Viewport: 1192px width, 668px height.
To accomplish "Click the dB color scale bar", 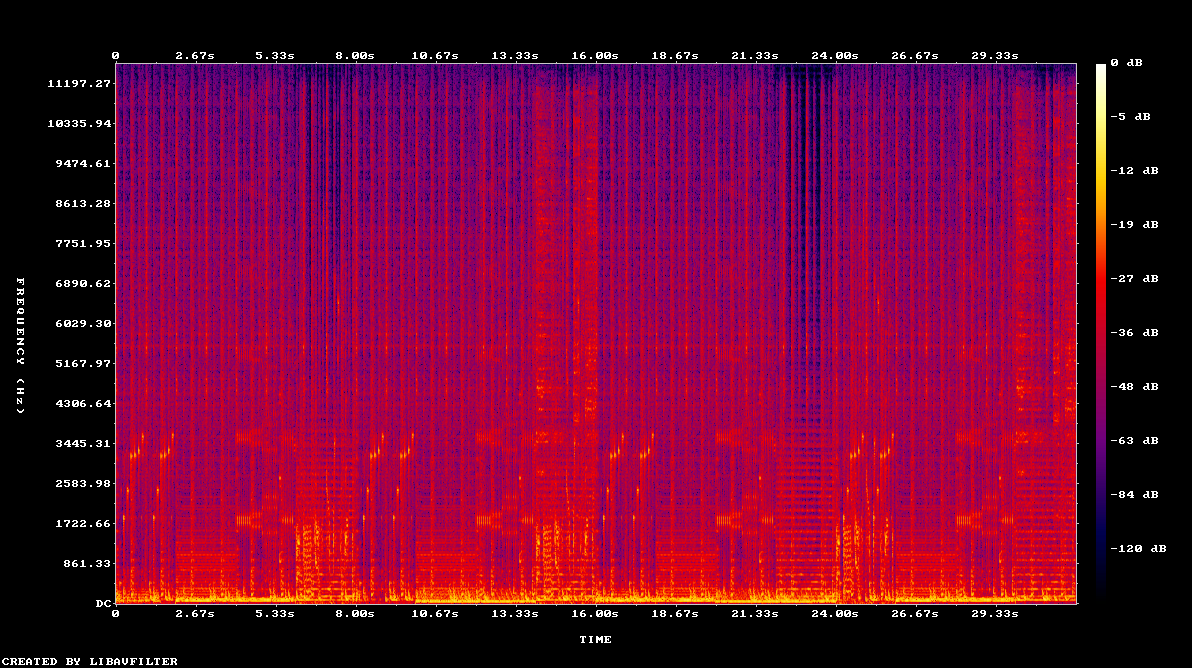I will click(x=1101, y=334).
